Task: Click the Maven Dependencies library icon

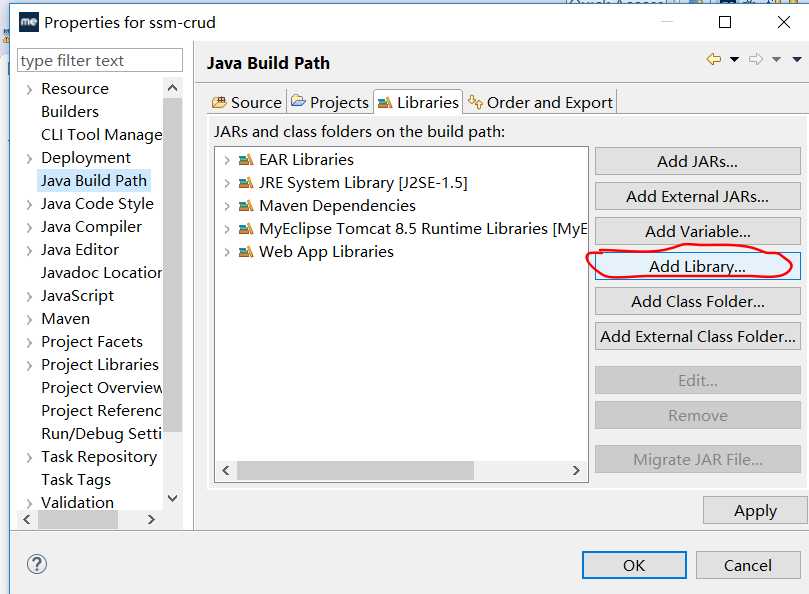Action: tap(246, 206)
